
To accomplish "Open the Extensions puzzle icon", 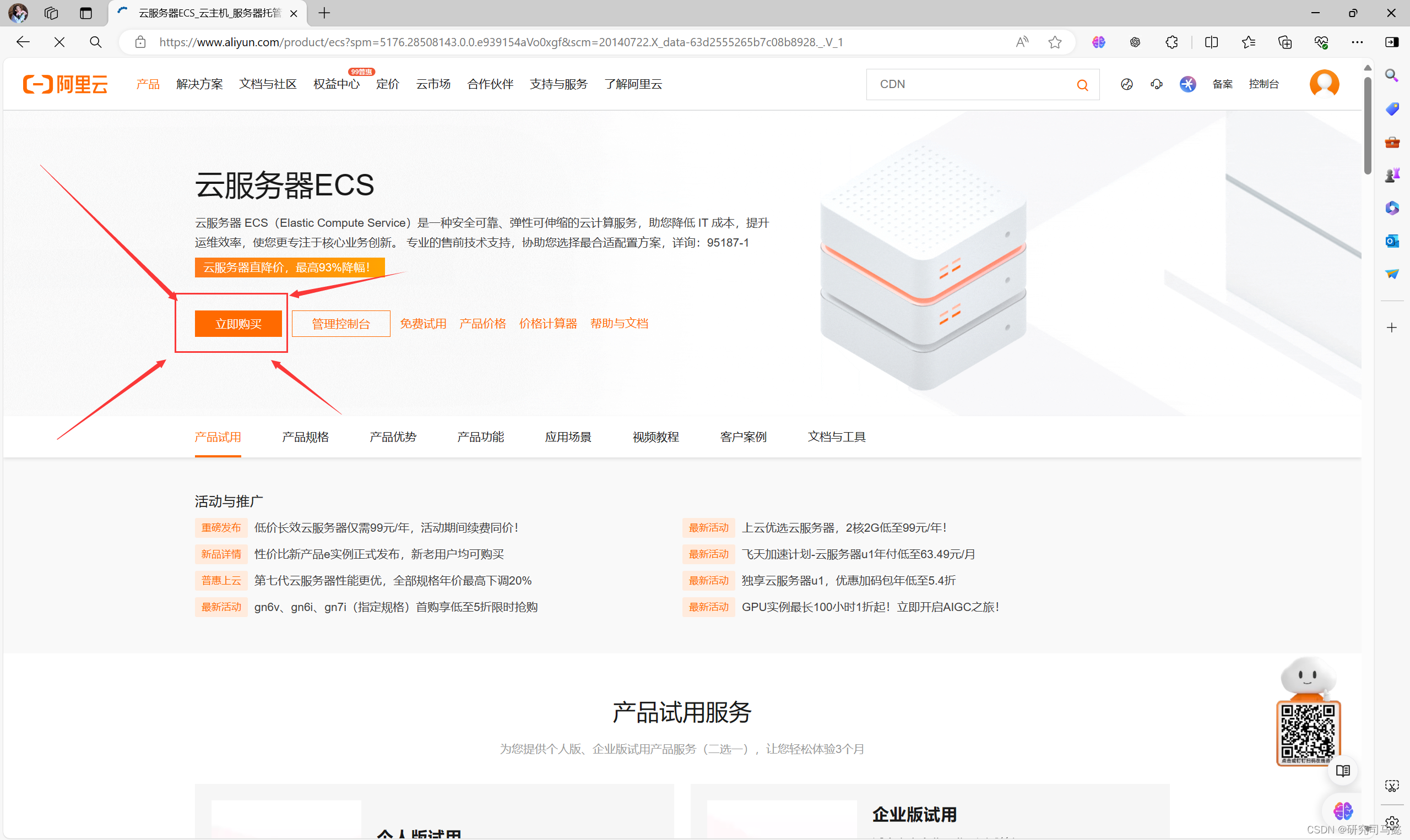I will (x=1172, y=42).
